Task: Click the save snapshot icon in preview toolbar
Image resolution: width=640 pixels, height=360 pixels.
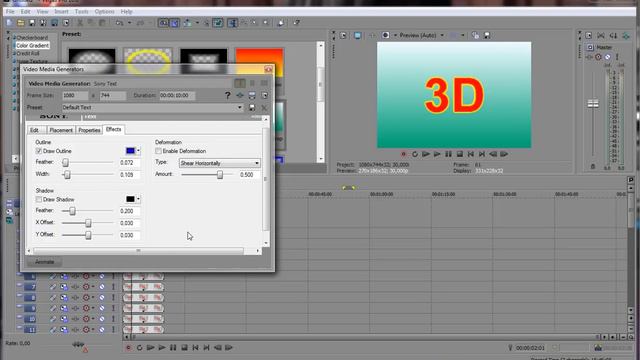Action: click(487, 36)
